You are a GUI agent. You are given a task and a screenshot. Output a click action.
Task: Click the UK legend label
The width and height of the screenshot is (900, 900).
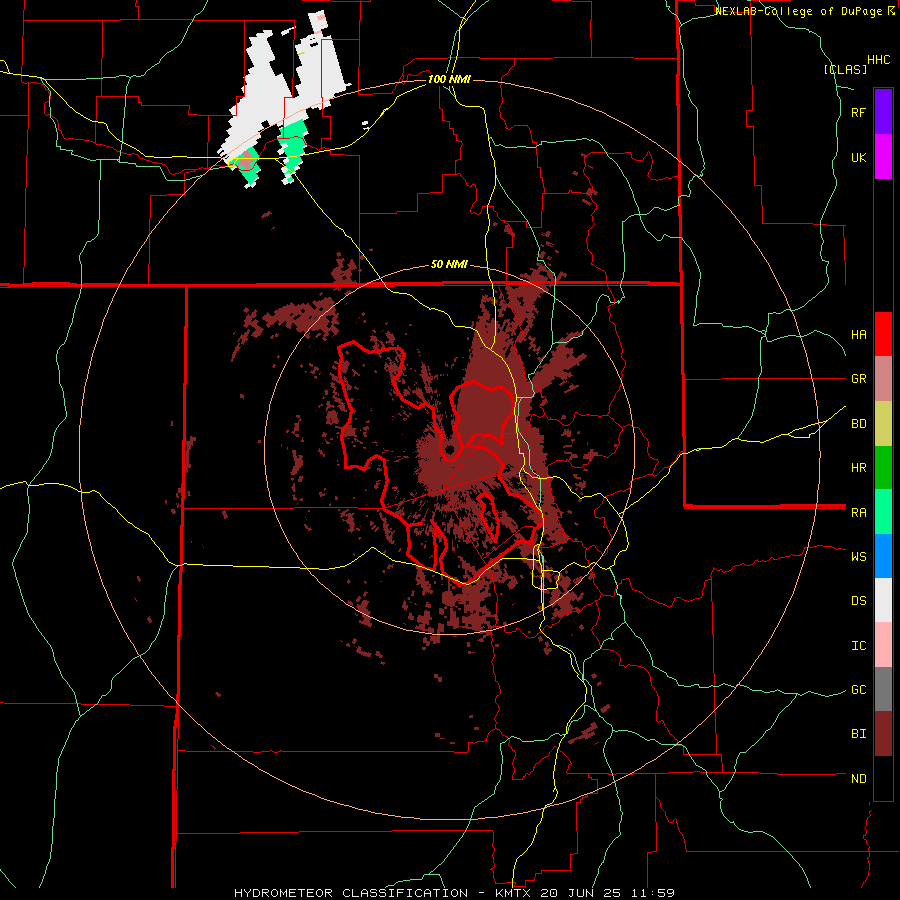click(x=858, y=157)
